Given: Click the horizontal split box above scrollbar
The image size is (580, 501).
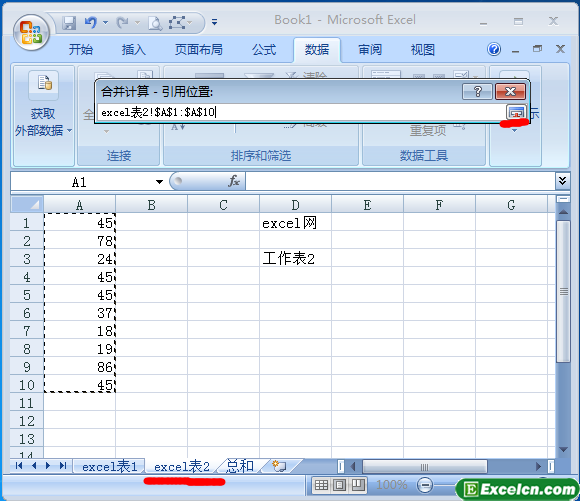Looking at the screenshot, I should coord(563,199).
